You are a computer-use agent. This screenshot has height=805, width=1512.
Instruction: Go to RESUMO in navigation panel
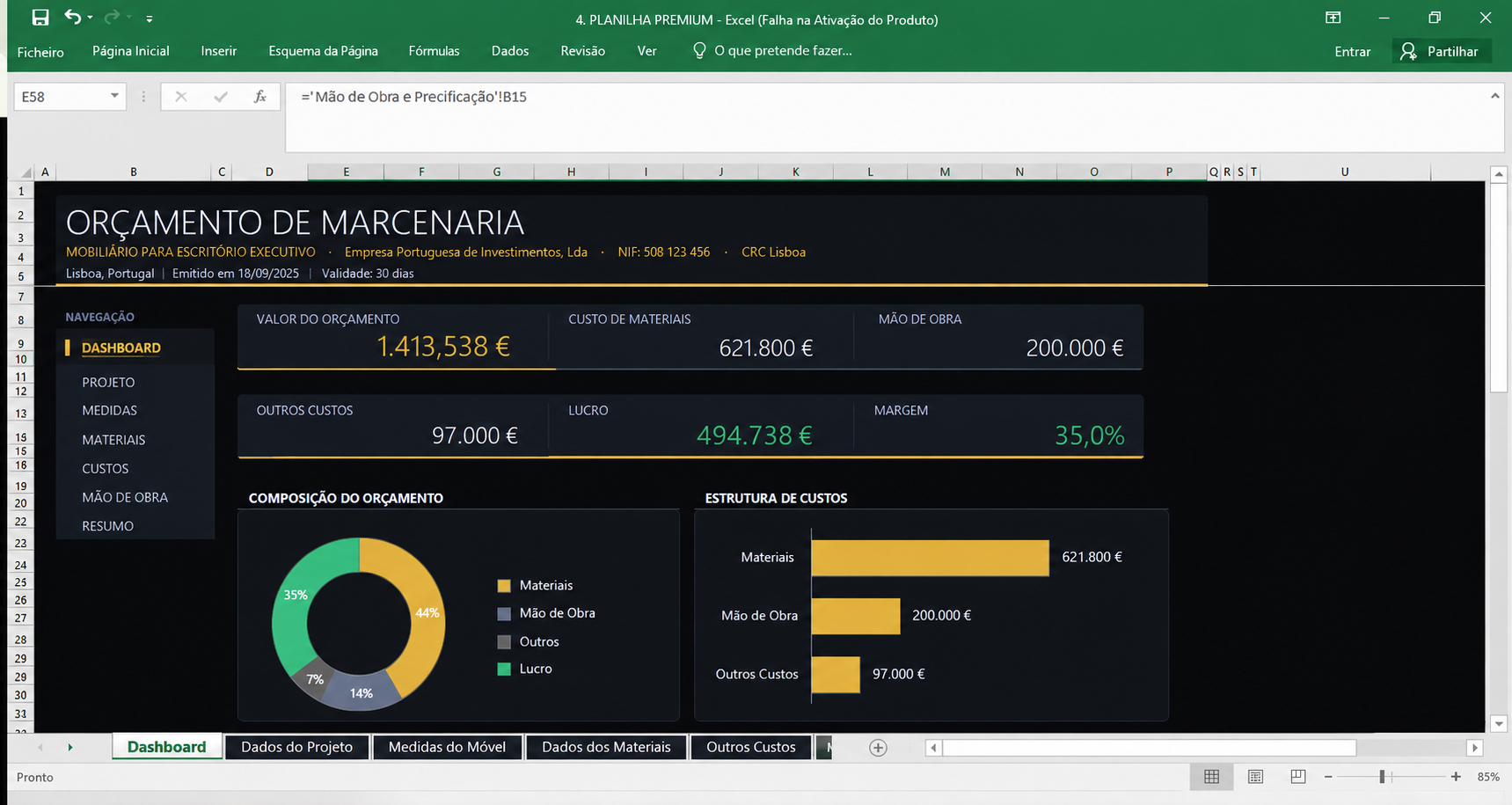107,526
